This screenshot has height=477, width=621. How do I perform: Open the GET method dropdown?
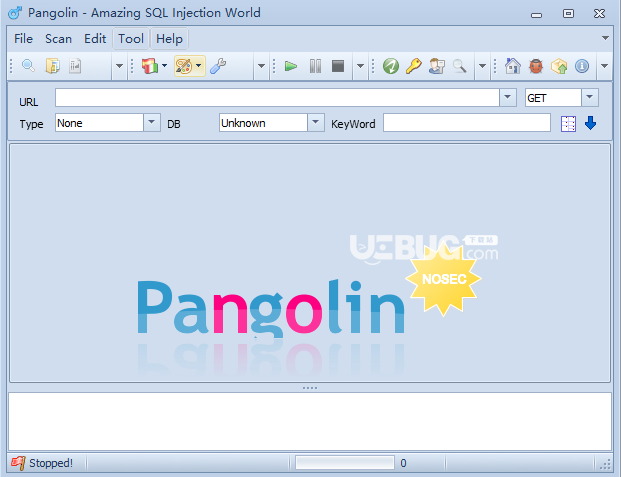point(590,97)
